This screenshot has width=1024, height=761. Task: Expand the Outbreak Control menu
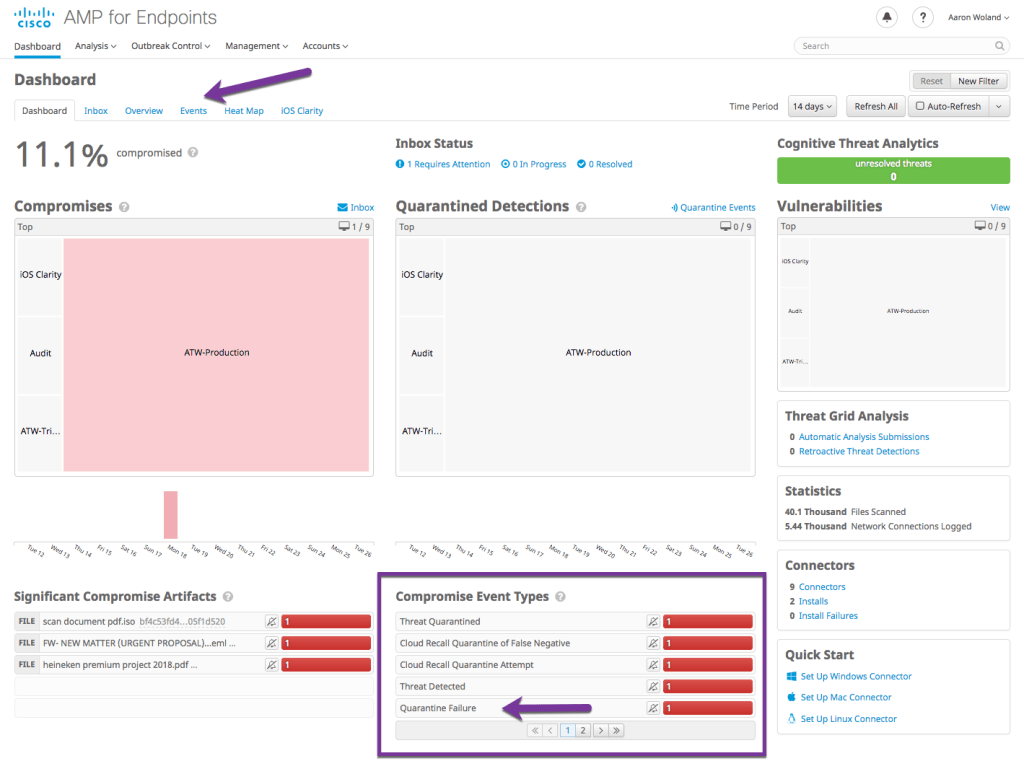click(x=170, y=46)
